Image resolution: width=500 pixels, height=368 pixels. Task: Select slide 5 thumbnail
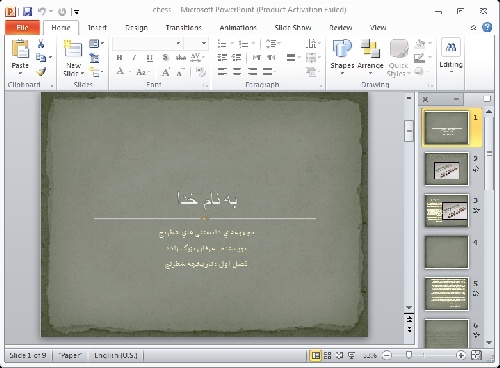tap(446, 294)
